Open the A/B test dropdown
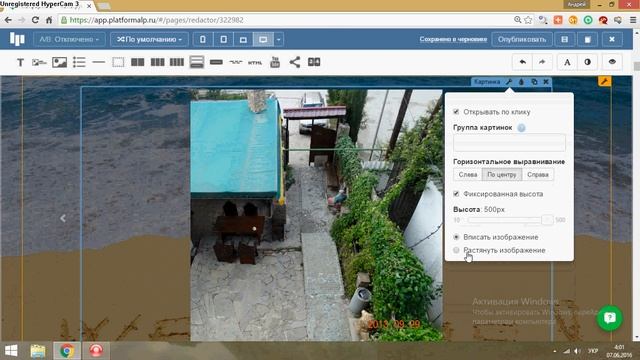Viewport: 640px width, 360px height. point(69,39)
